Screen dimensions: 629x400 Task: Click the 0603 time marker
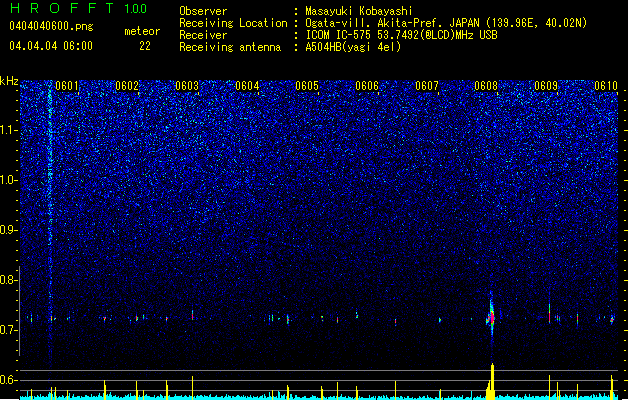tap(187, 86)
